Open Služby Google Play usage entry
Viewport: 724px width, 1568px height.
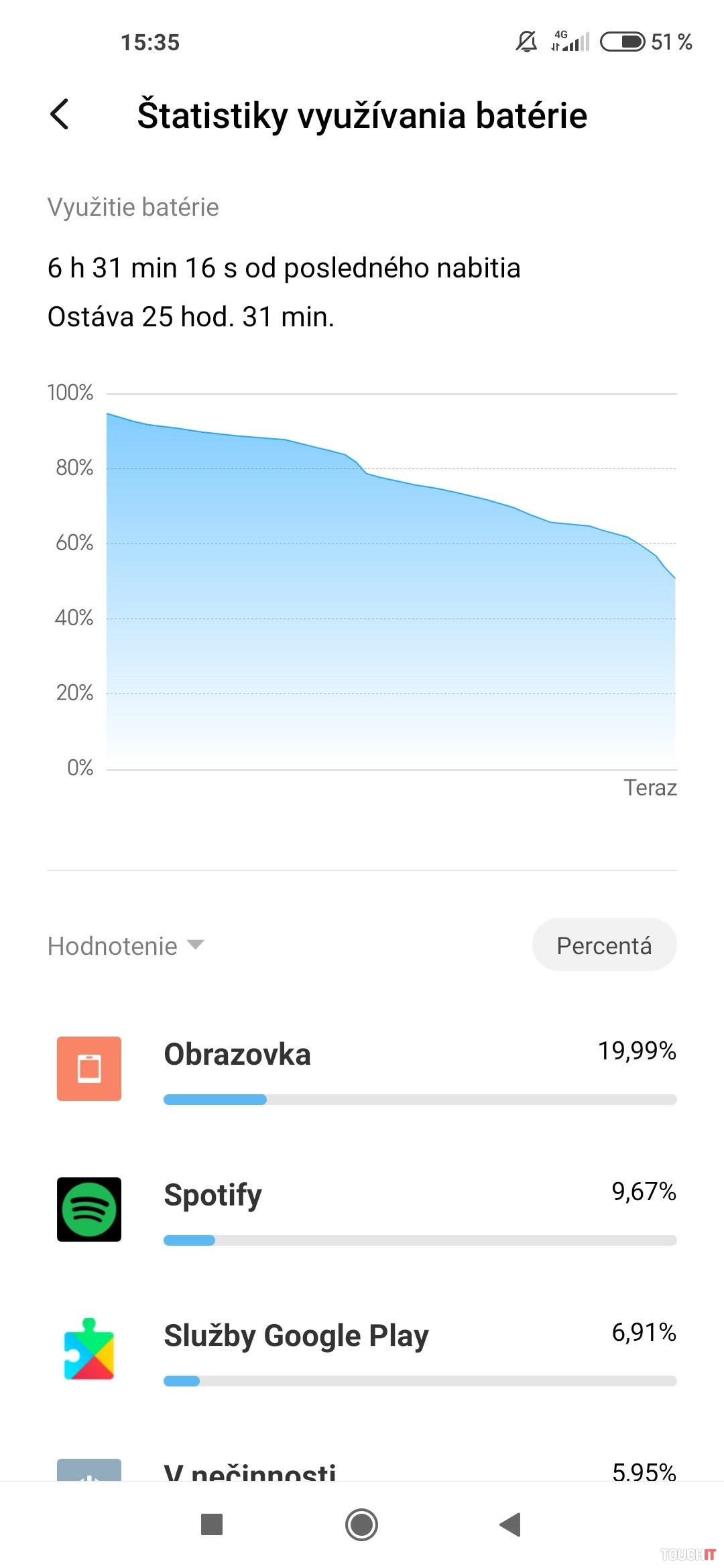pos(296,1335)
